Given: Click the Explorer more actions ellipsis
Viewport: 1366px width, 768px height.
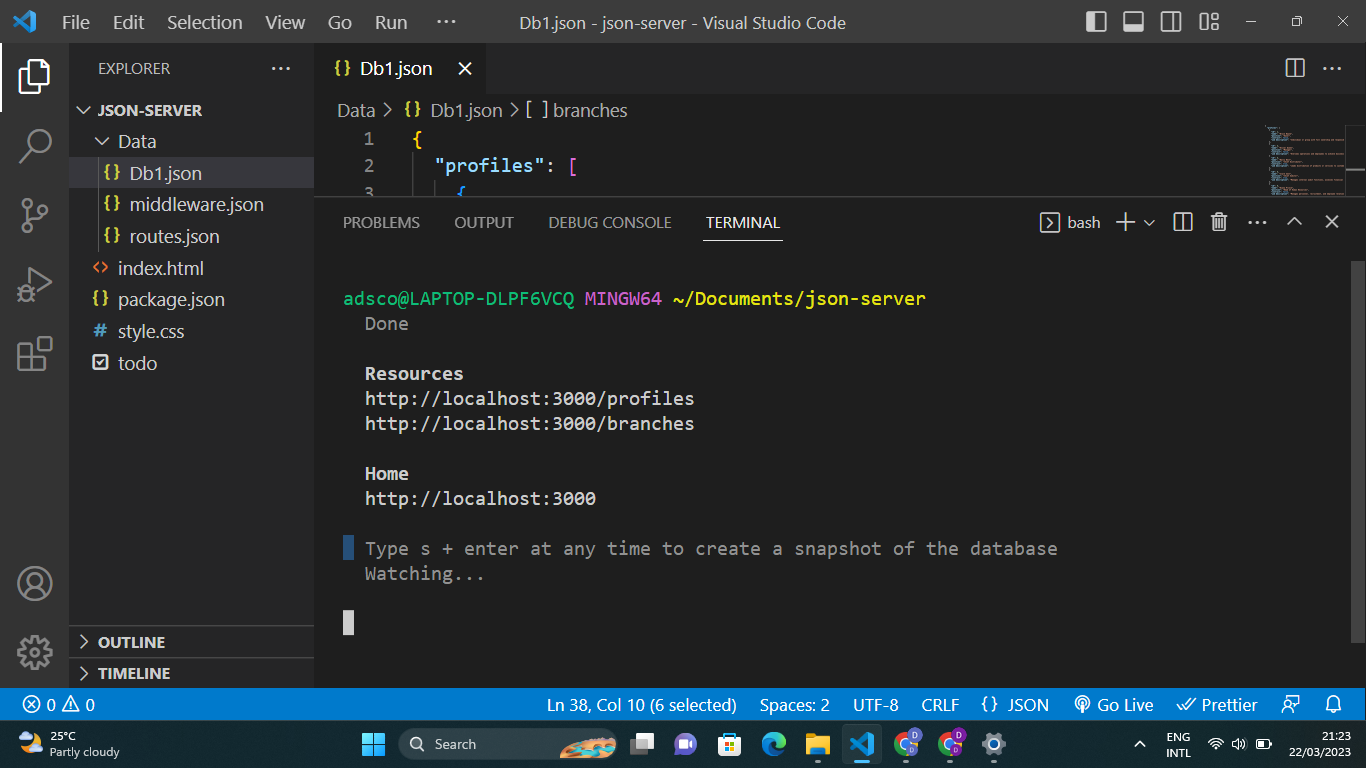Looking at the screenshot, I should (281, 69).
